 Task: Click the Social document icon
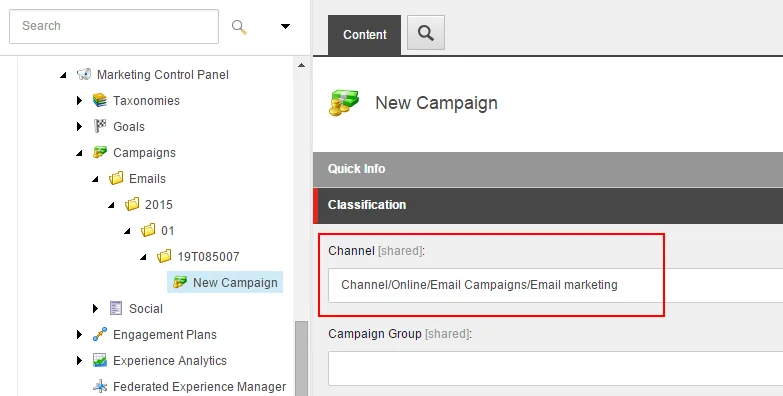coord(116,308)
